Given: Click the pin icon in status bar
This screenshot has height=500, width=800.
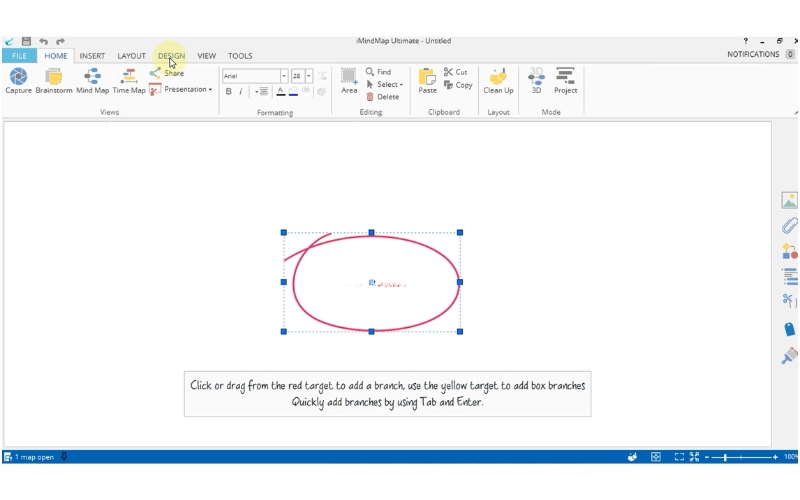Looking at the screenshot, I should pos(64,457).
